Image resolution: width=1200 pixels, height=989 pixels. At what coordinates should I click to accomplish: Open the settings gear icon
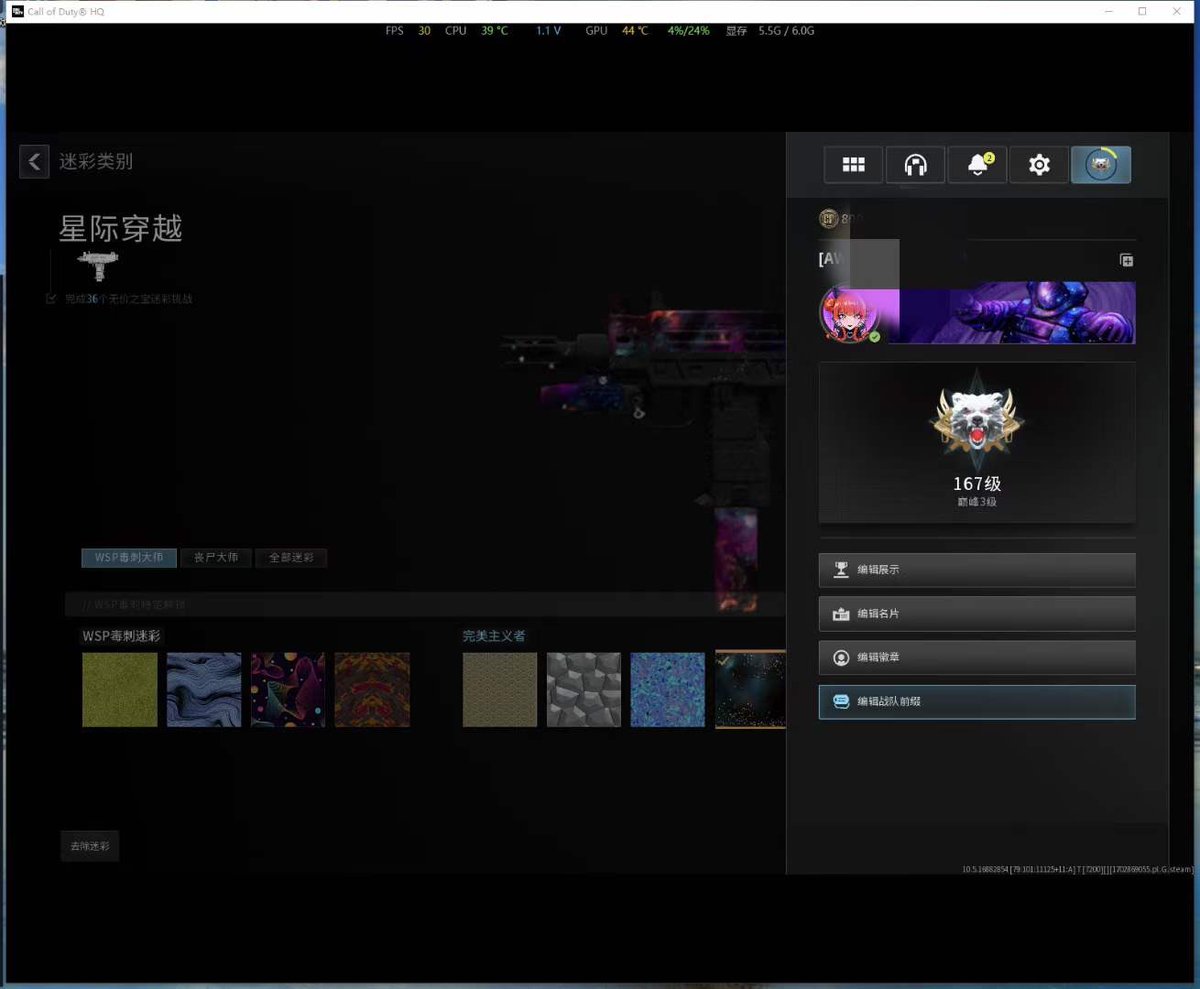[x=1039, y=164]
